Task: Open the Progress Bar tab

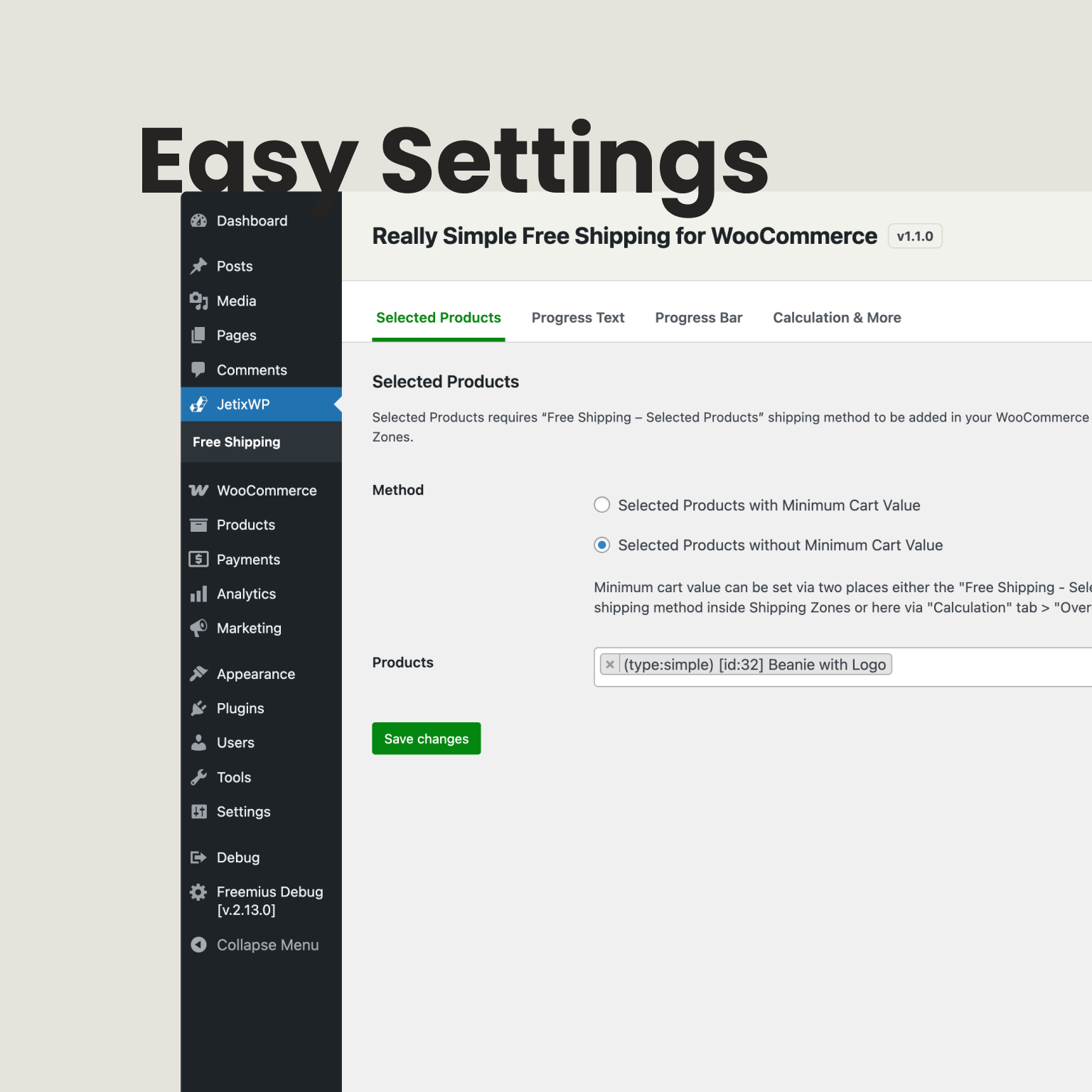Action: [x=699, y=318]
